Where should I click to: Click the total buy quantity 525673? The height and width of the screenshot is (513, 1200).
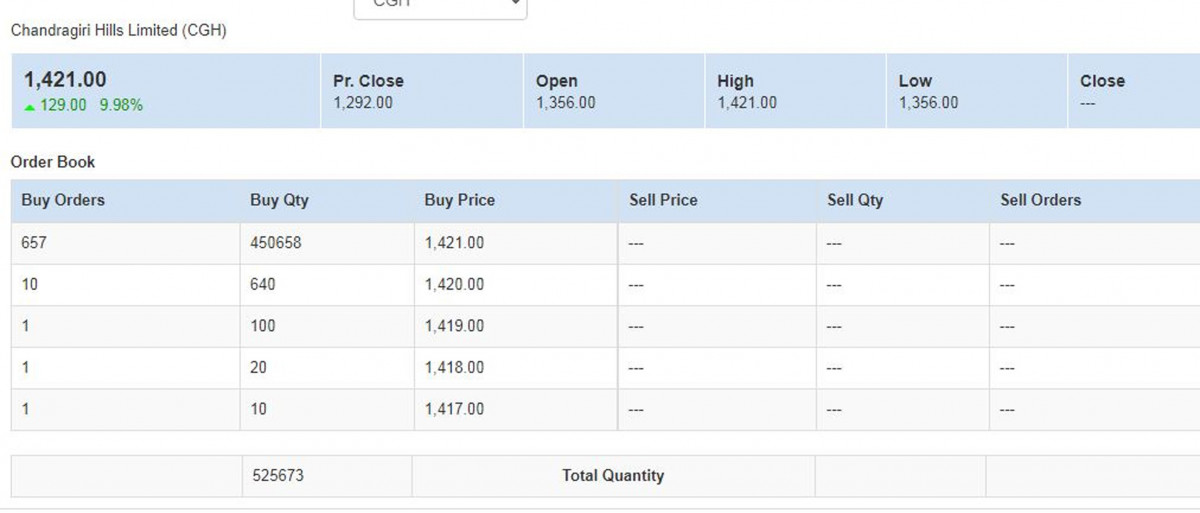click(277, 476)
